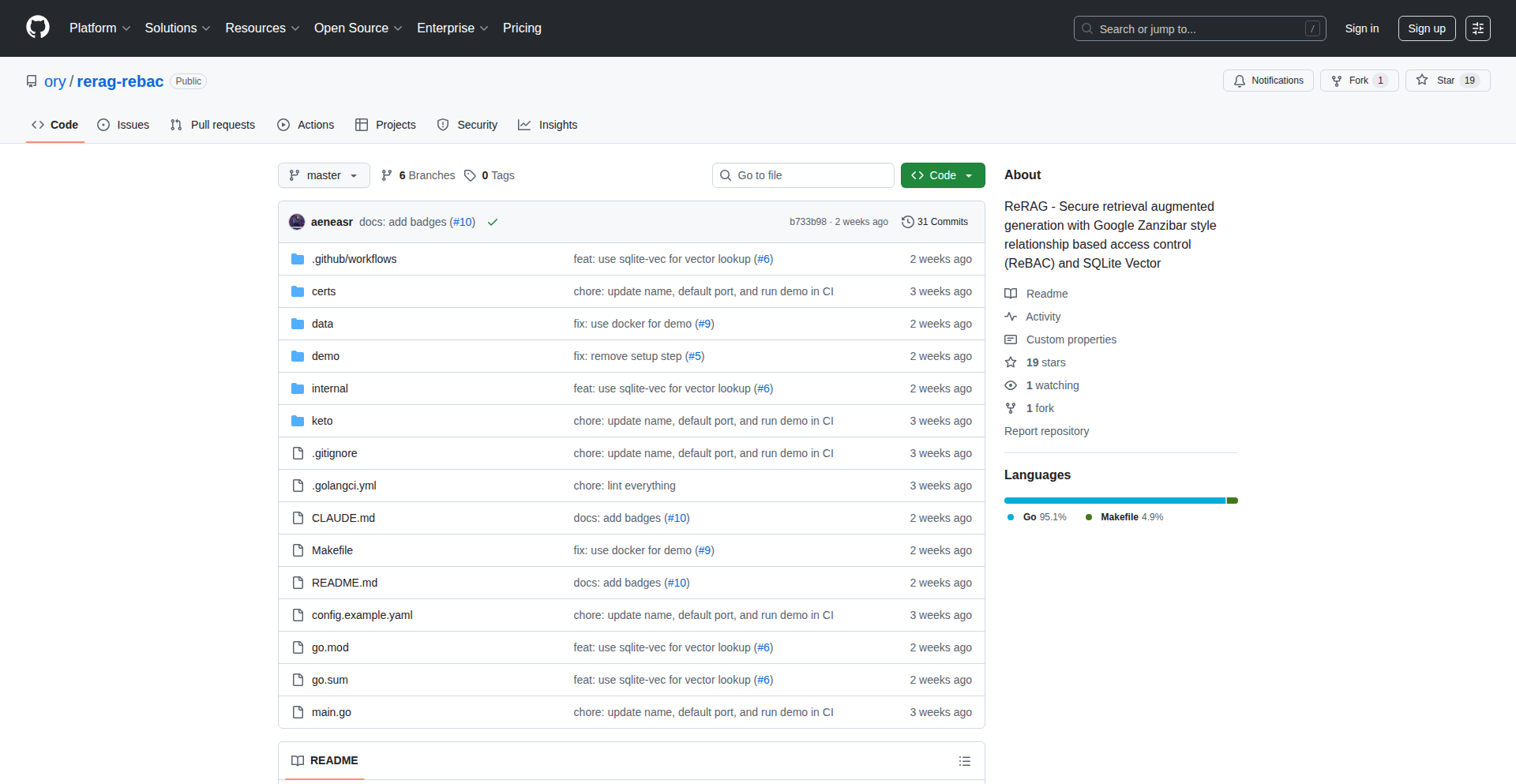Switch to the Pull requests tab
The width and height of the screenshot is (1516, 784).
pos(213,125)
